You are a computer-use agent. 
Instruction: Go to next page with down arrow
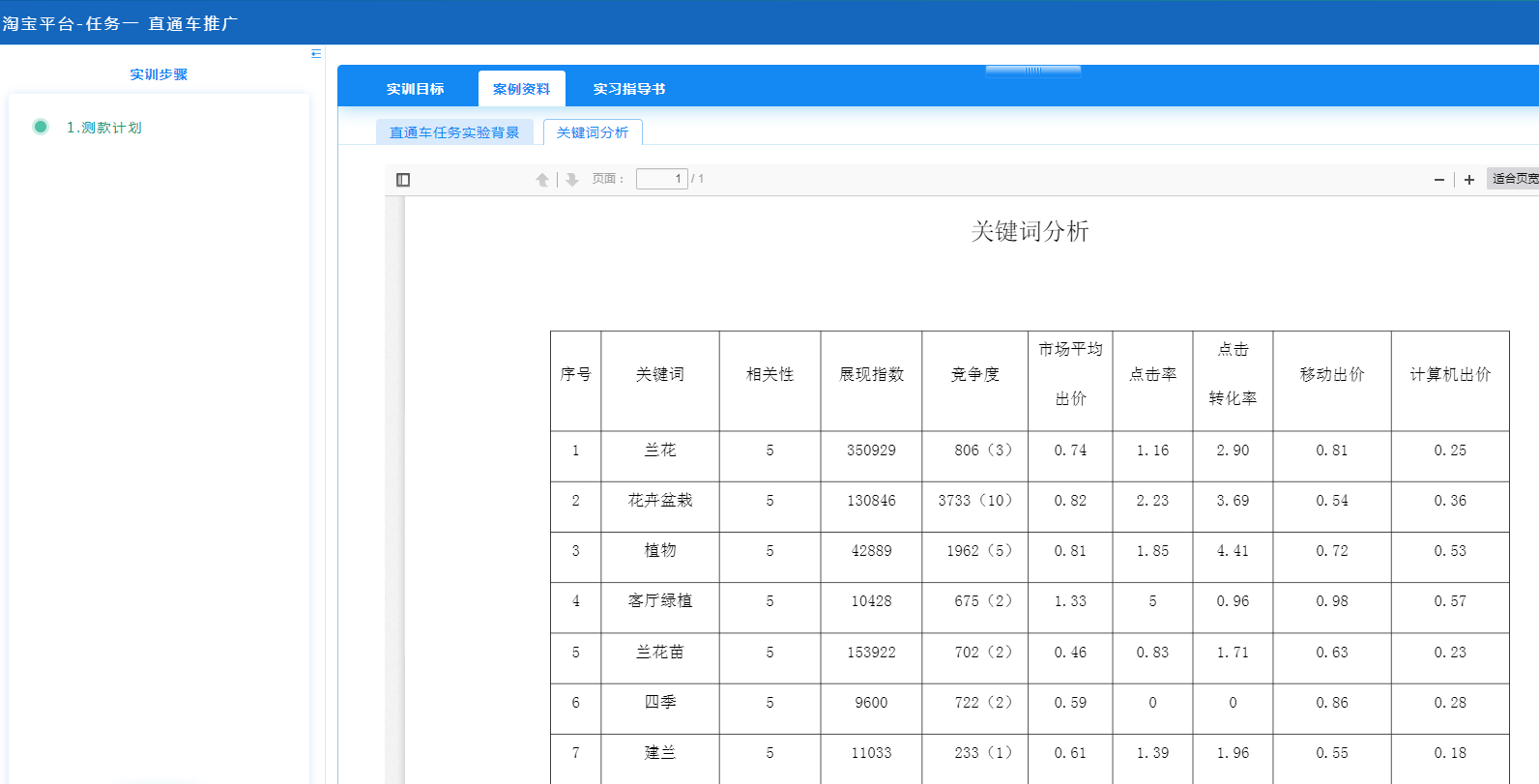click(572, 180)
